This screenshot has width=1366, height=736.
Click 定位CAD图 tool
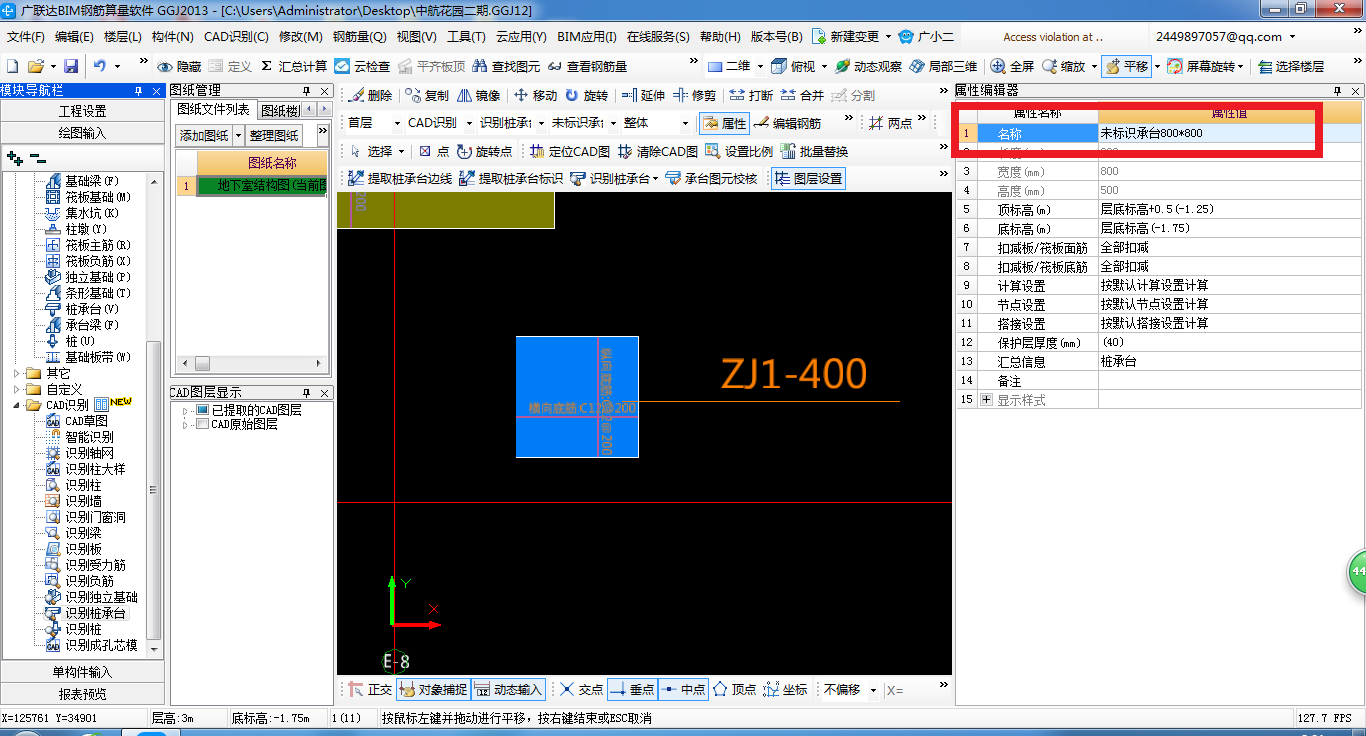click(x=568, y=152)
